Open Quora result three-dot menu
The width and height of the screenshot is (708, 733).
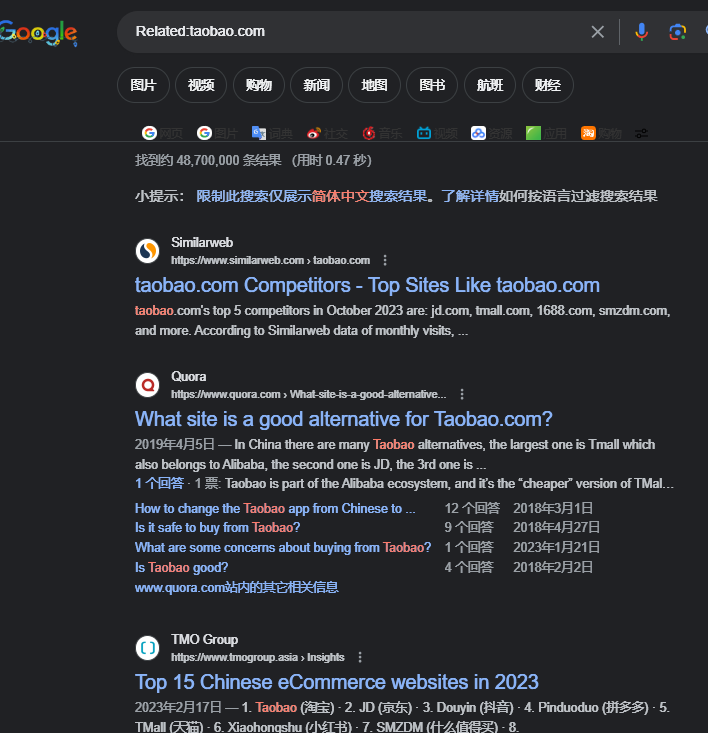pos(462,395)
